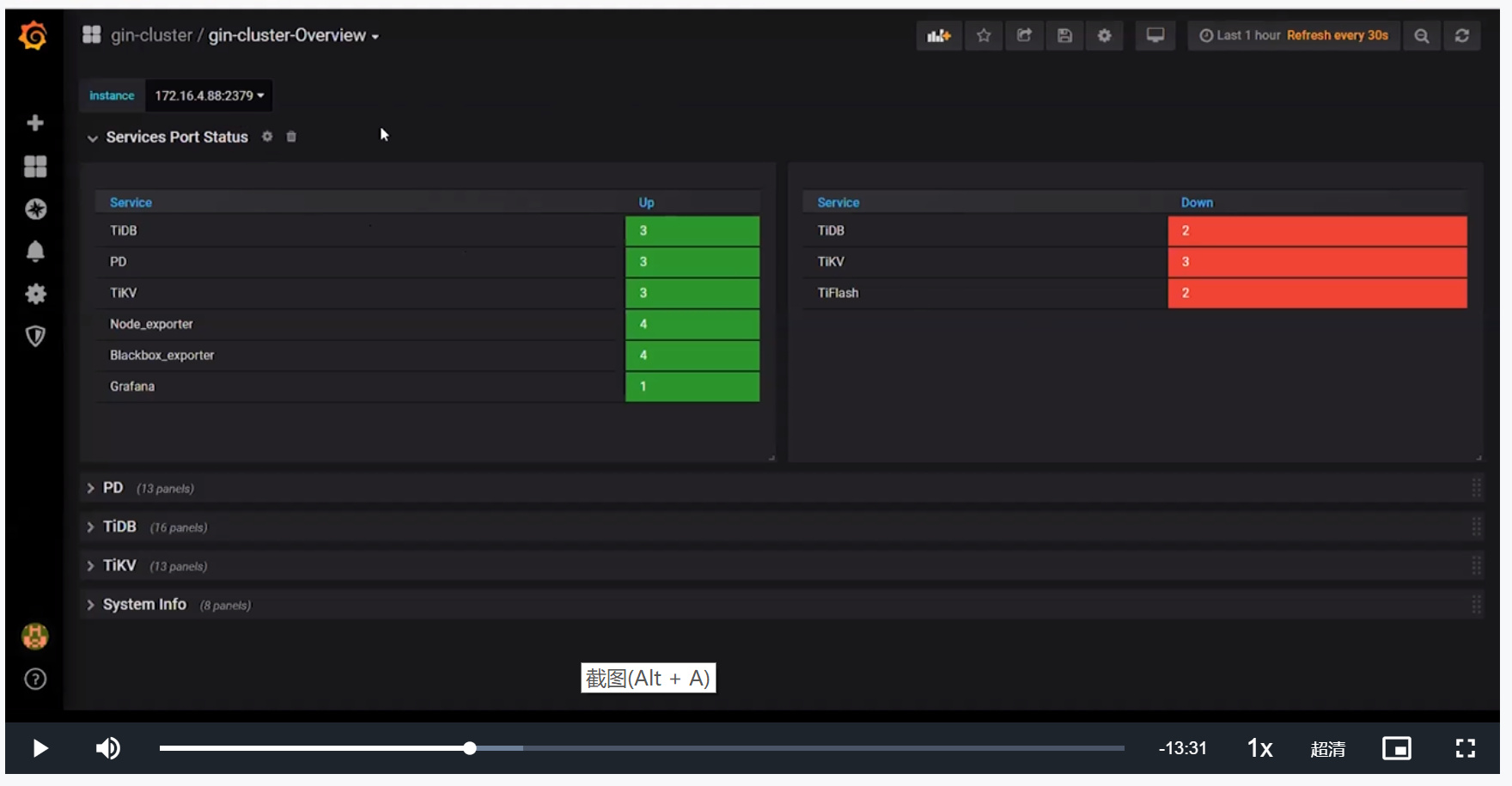Open dashboard settings gear in top toolbar
This screenshot has width=1512, height=786.
point(1105,35)
